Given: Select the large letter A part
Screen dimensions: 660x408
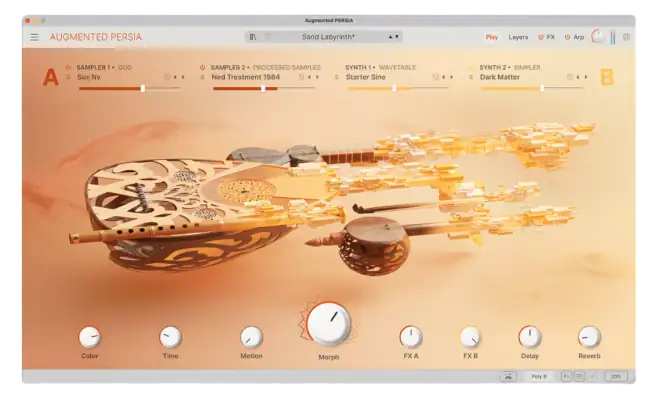Looking at the screenshot, I should [x=51, y=77].
